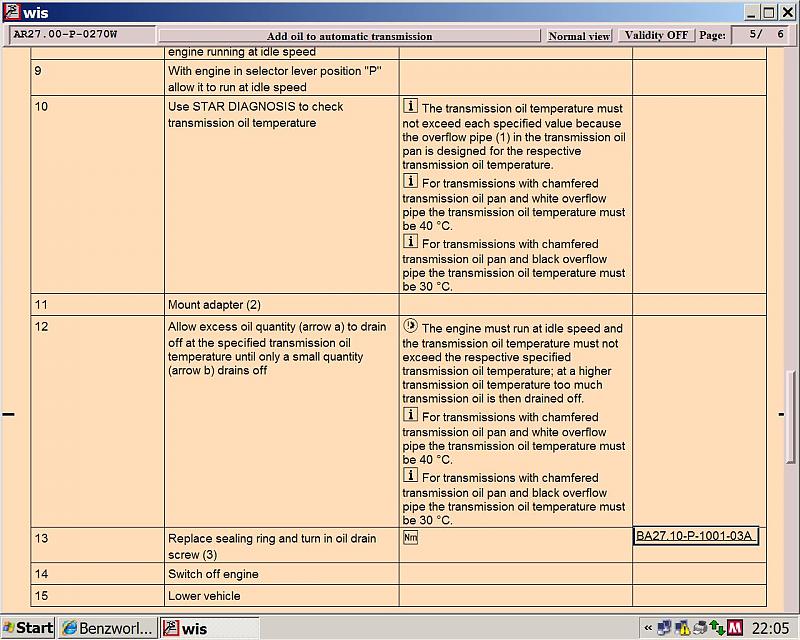Click 'Replace sealing ring and turn in oil drain' text
800x640 pixels.
[272, 538]
